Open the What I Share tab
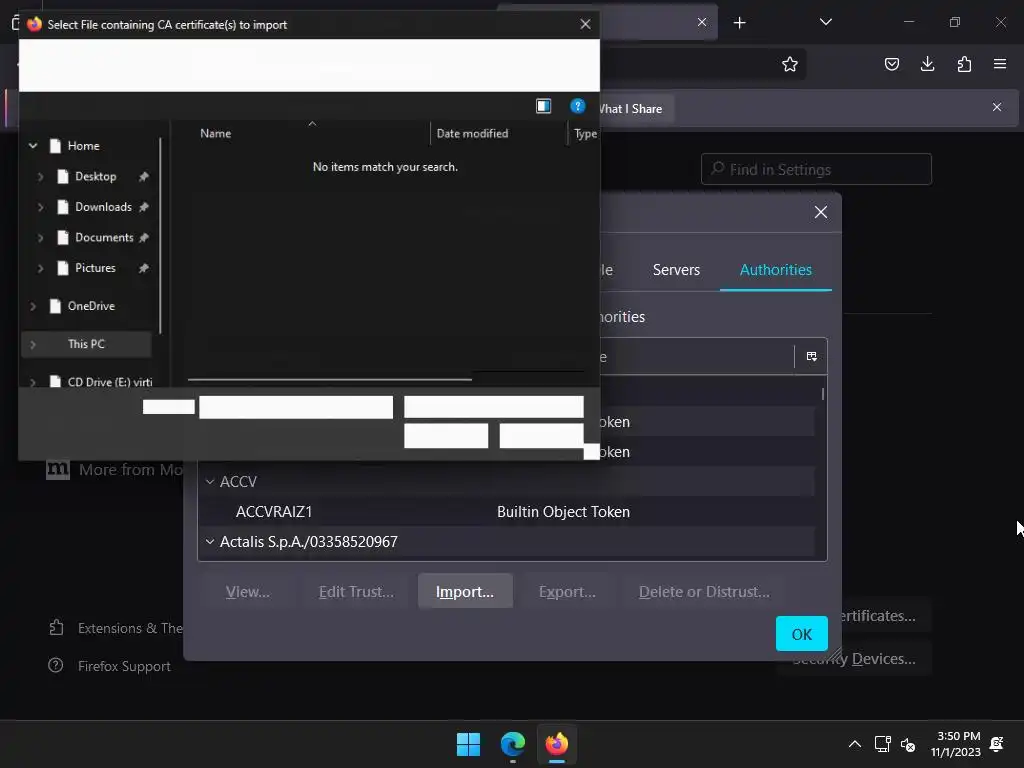Screen dimensions: 1024x768 [630, 109]
